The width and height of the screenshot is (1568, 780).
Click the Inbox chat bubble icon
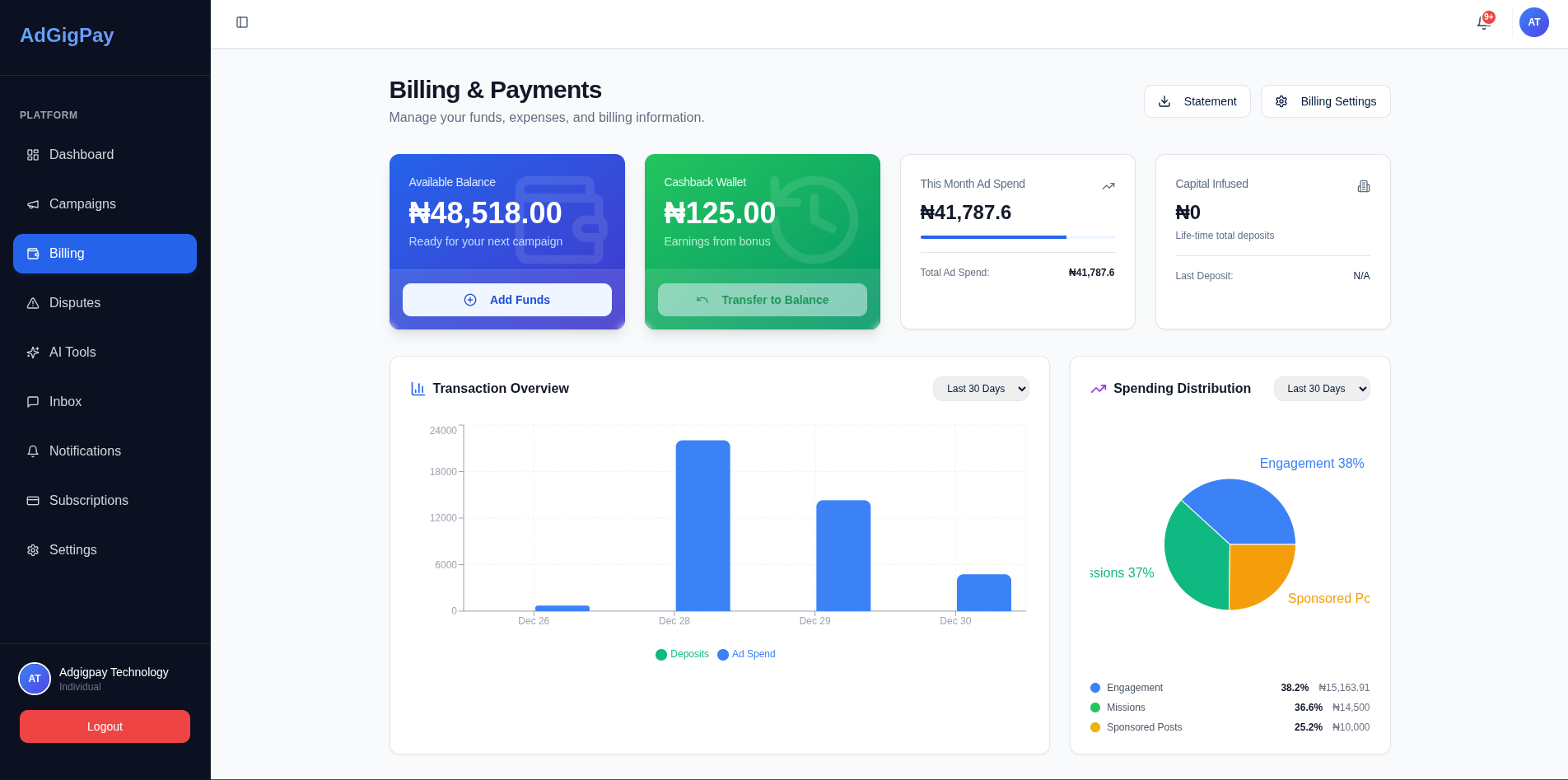click(33, 402)
